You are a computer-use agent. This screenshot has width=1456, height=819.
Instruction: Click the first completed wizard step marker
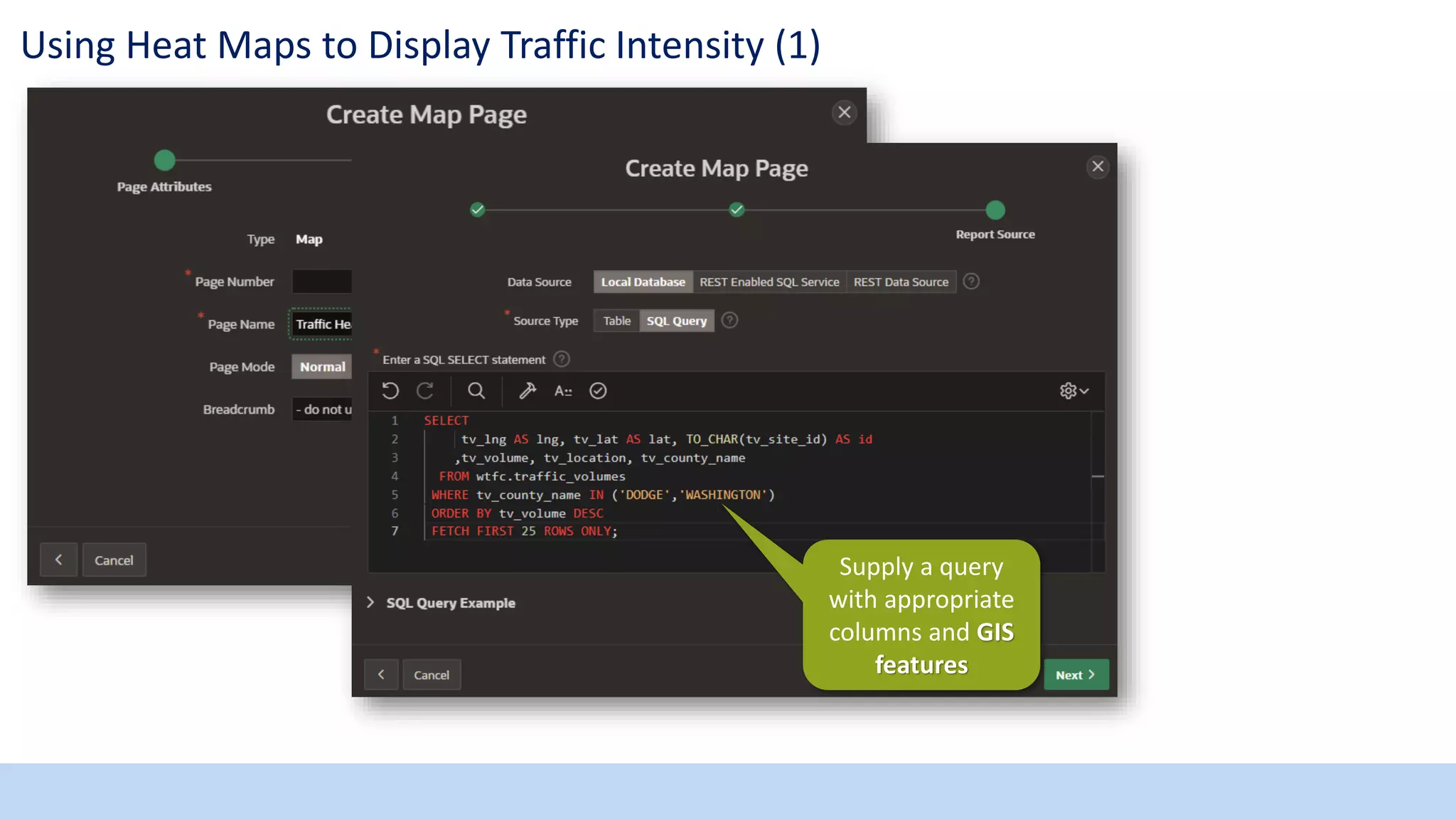(x=478, y=210)
